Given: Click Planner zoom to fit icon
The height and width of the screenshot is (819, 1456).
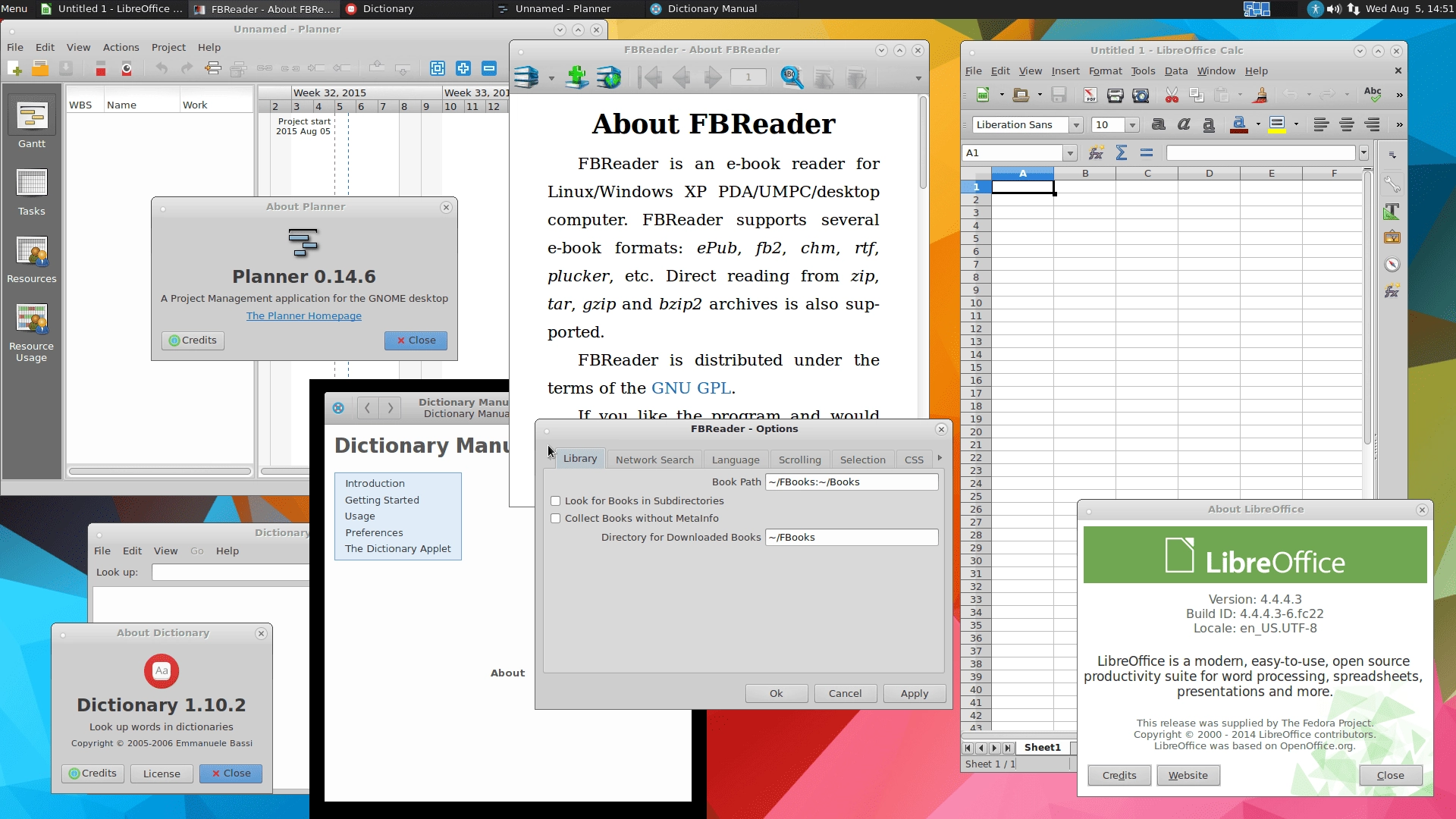Looking at the screenshot, I should tap(438, 68).
